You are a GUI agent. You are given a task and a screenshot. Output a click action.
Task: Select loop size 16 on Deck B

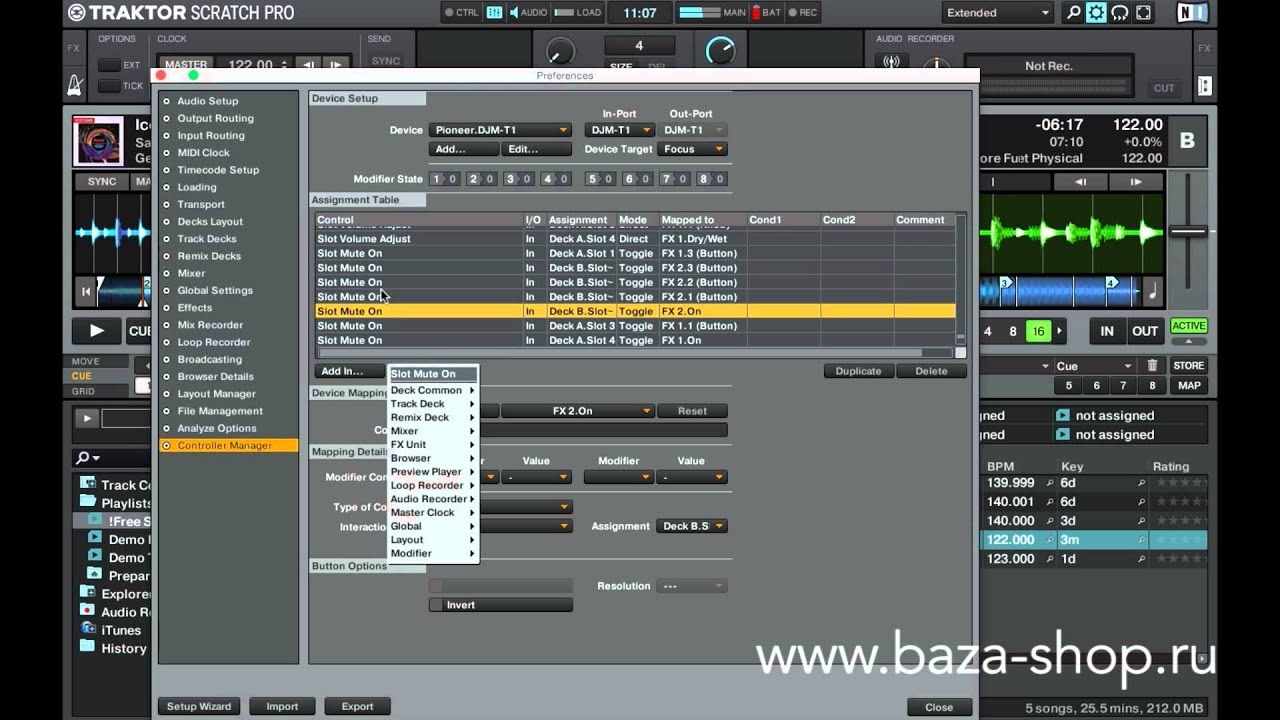pyautogui.click(x=1039, y=331)
